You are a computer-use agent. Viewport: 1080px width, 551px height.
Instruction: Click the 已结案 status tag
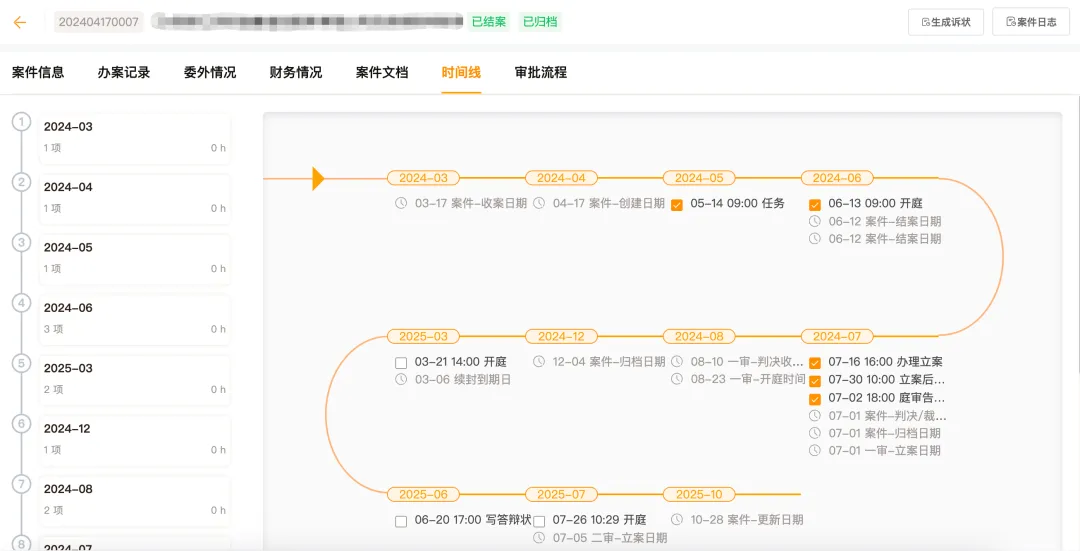point(489,22)
